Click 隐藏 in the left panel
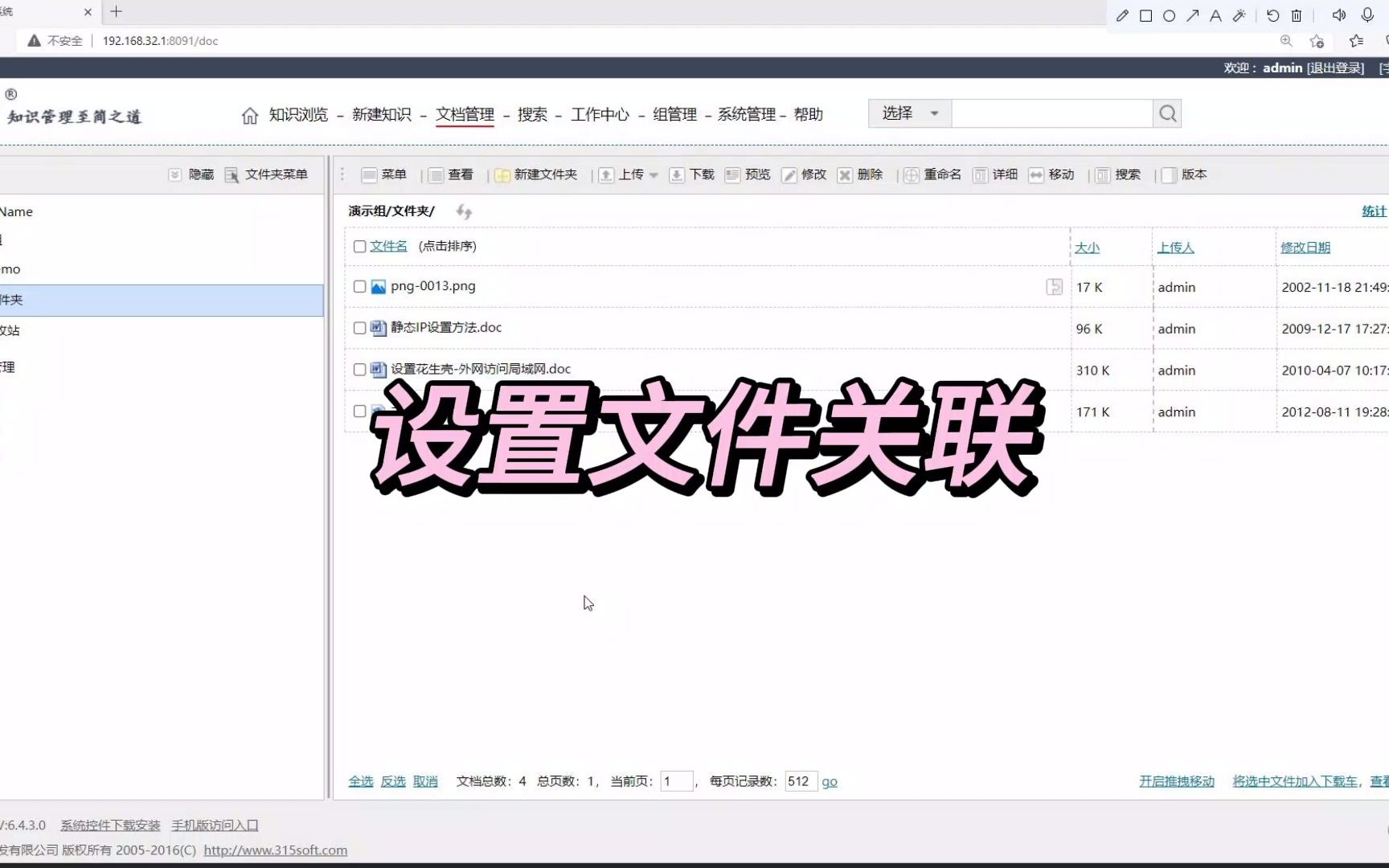Image resolution: width=1389 pixels, height=868 pixels. tap(191, 174)
